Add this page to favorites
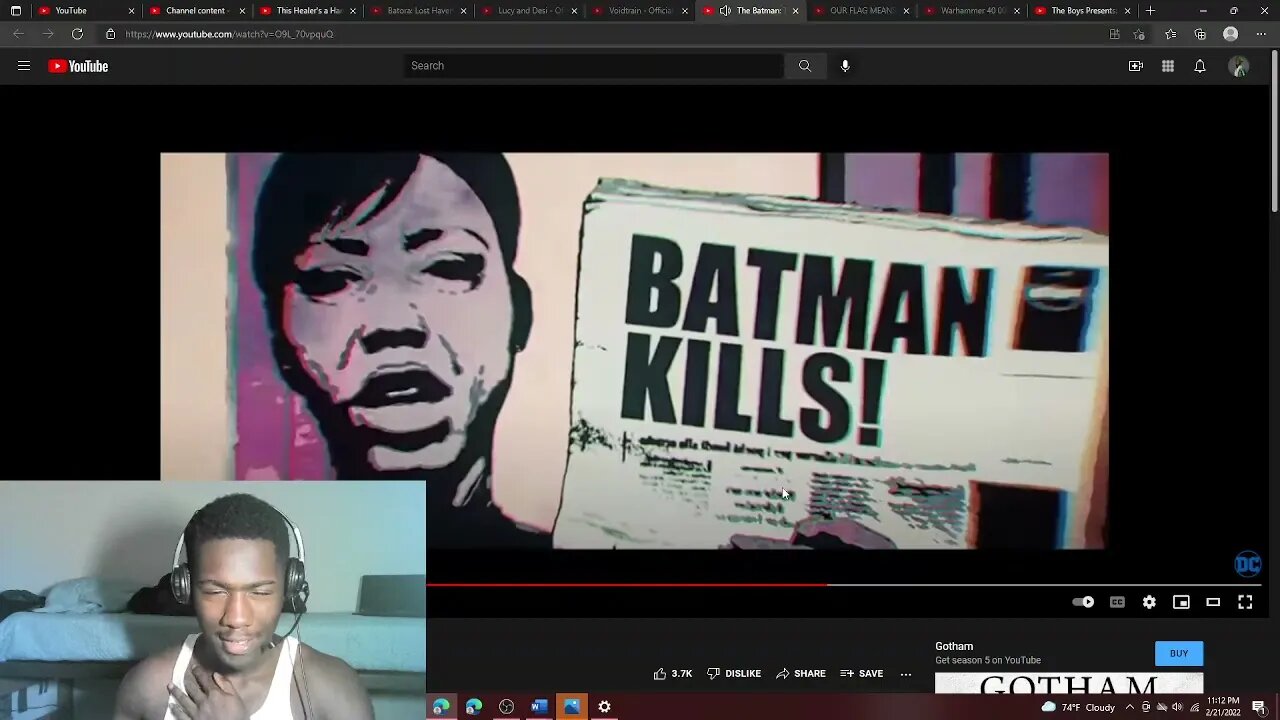Image resolution: width=1280 pixels, height=720 pixels. tap(1139, 34)
